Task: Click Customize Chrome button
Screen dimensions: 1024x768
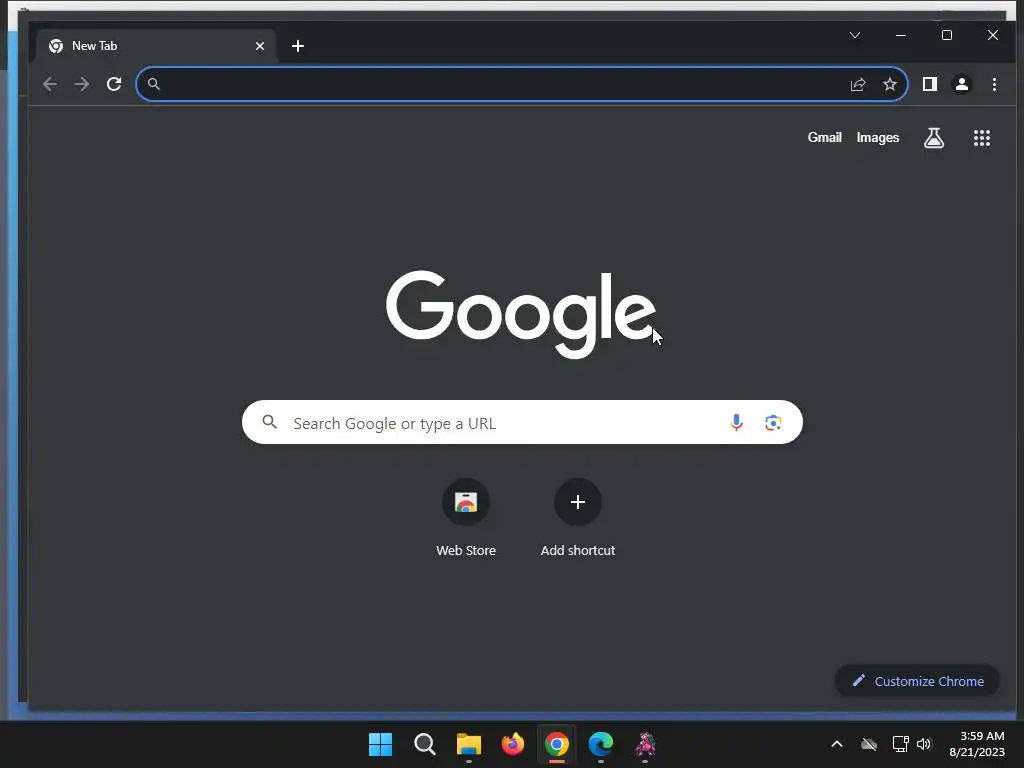Action: [918, 680]
